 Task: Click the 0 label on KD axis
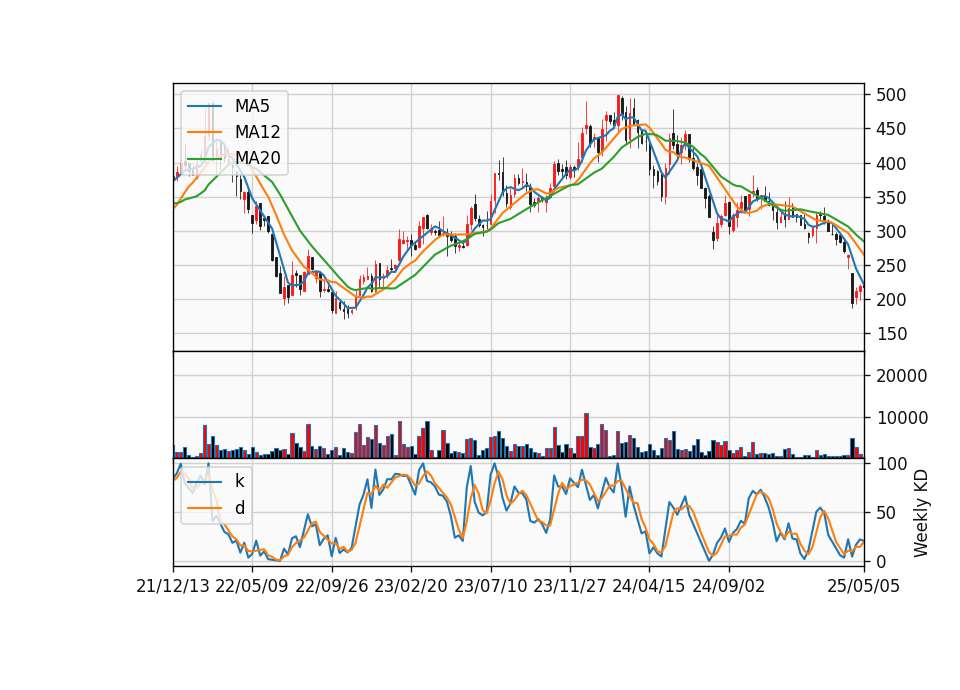pos(881,561)
